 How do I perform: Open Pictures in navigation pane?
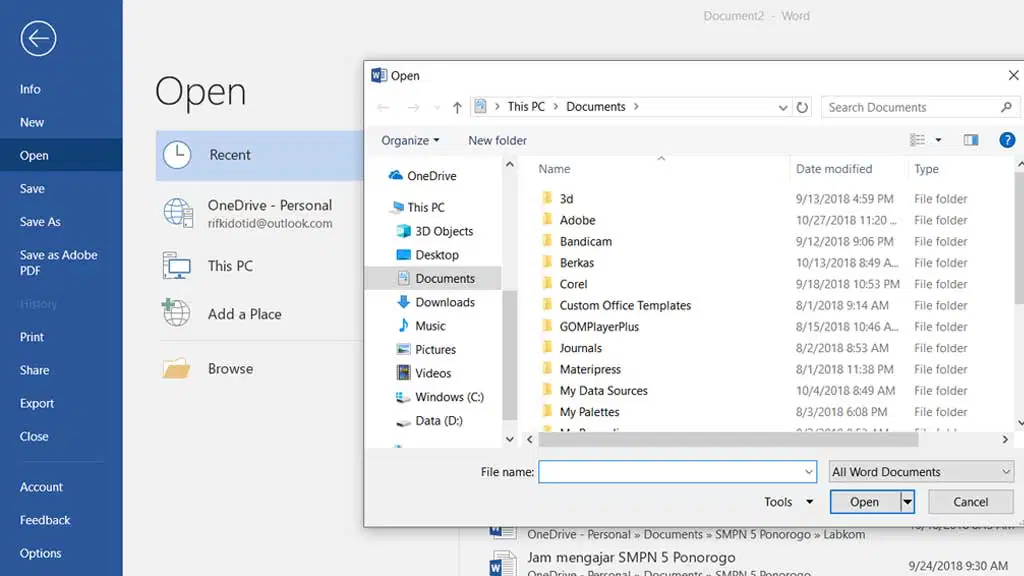(x=426, y=349)
